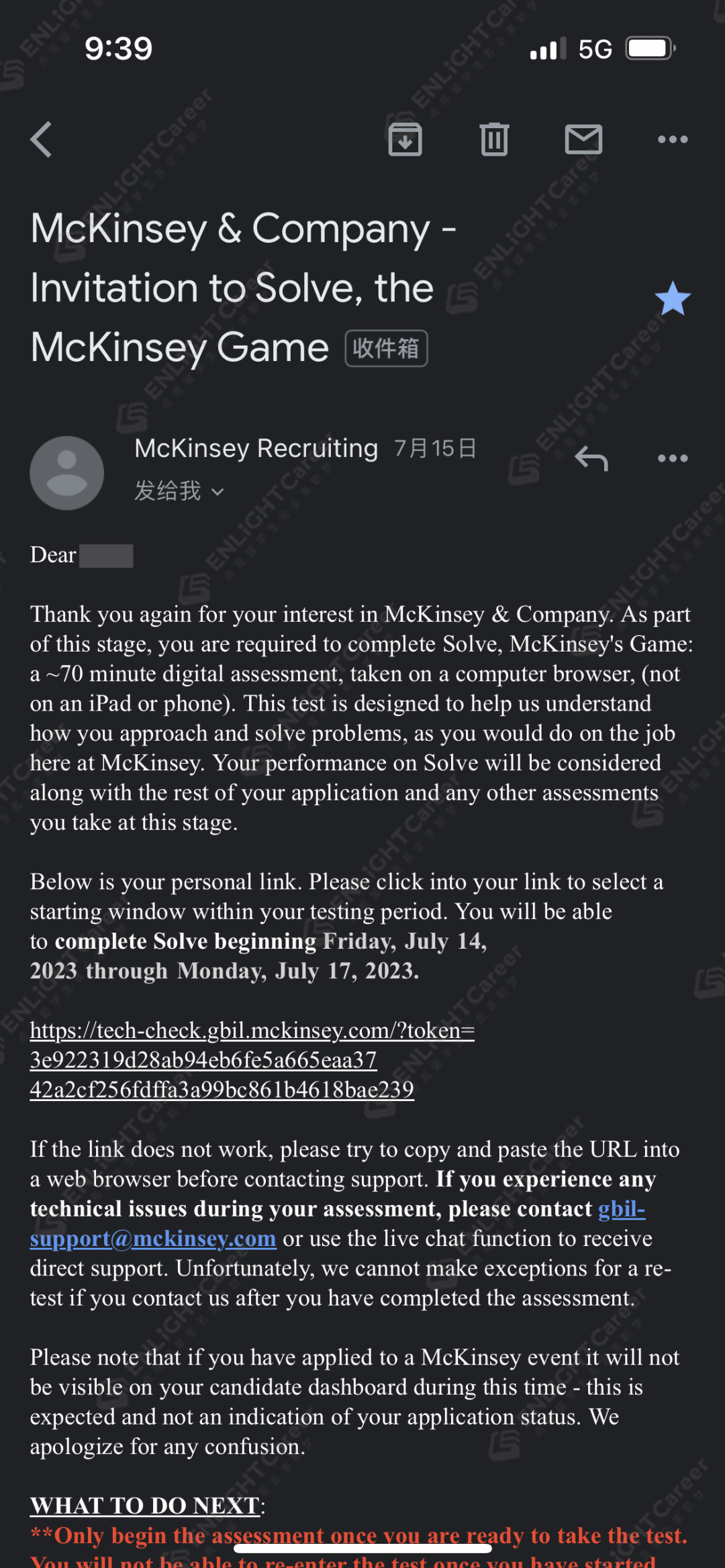Open the 收件箱 inbox label

tap(387, 348)
